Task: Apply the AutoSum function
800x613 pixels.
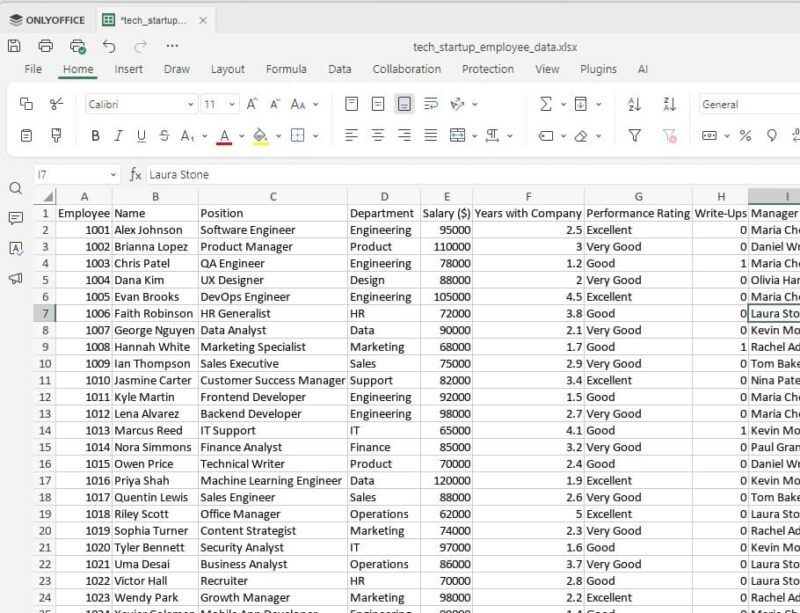Action: coord(546,103)
